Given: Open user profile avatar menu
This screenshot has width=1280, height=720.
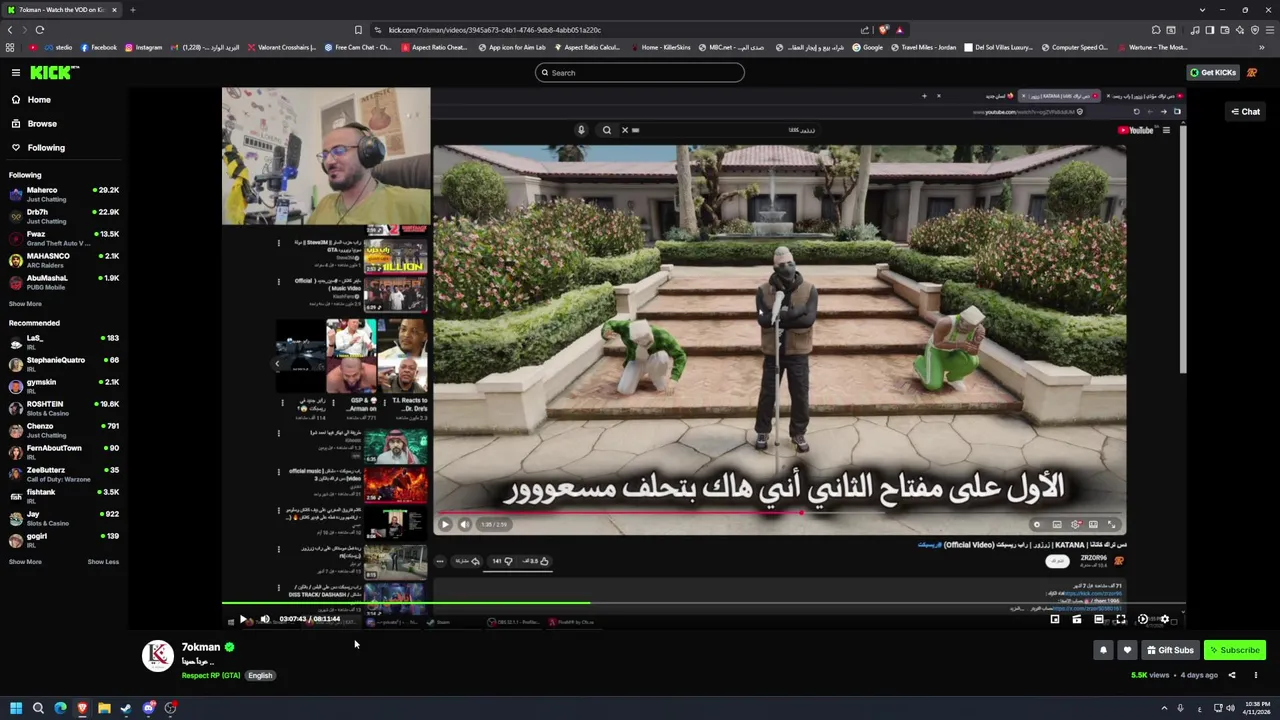Looking at the screenshot, I should click(1252, 72).
